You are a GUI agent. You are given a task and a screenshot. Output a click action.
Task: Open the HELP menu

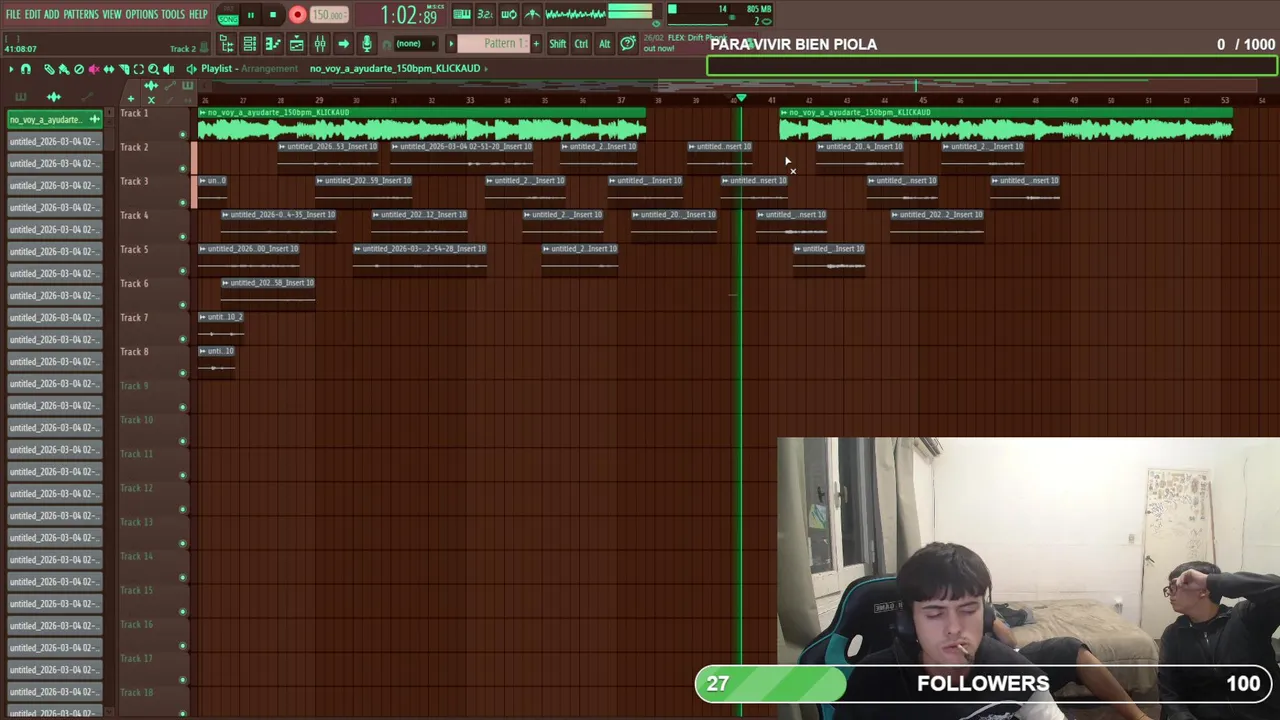[x=198, y=15]
